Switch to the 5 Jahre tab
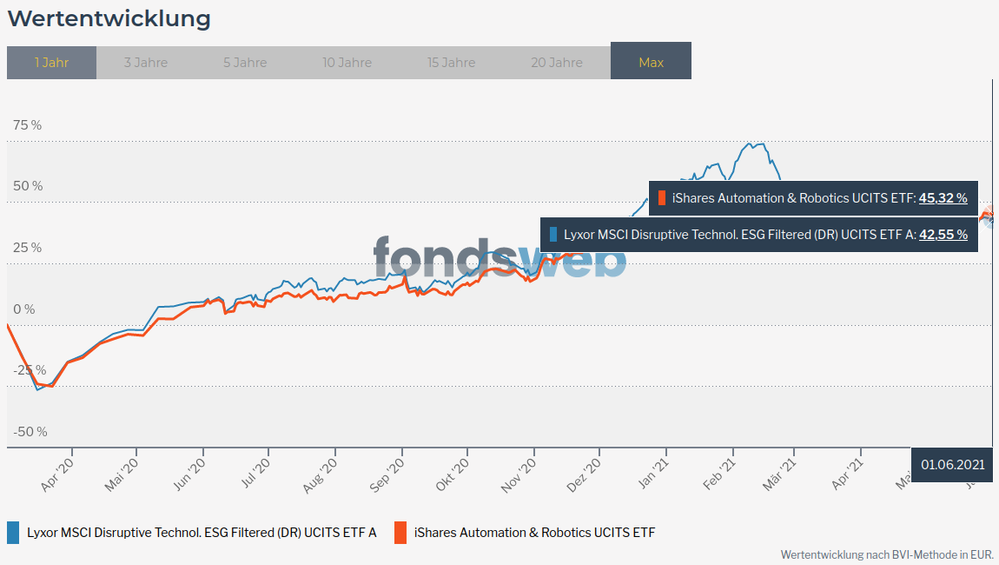 click(x=245, y=62)
